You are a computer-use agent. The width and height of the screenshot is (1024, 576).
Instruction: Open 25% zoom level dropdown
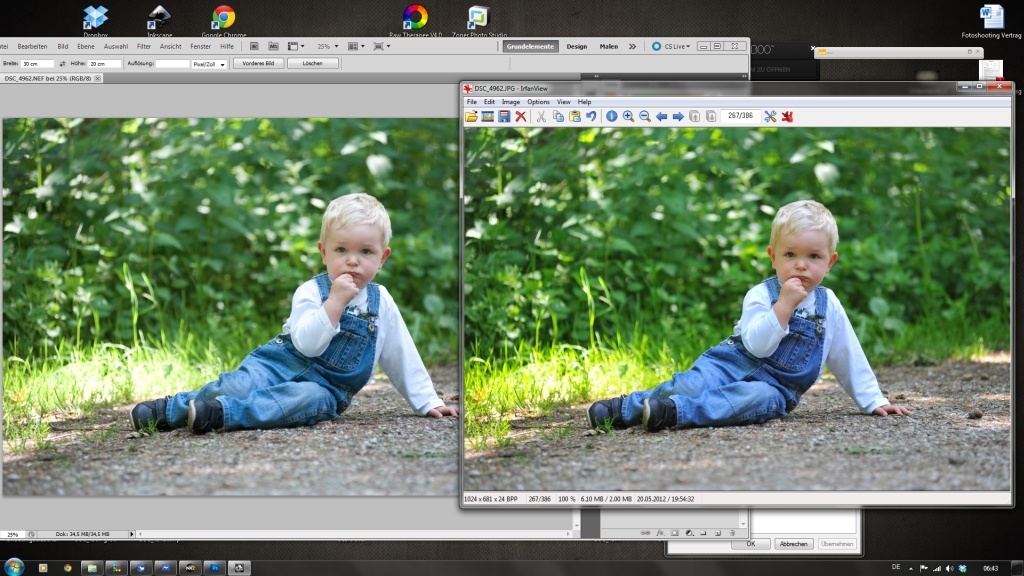tap(328, 46)
